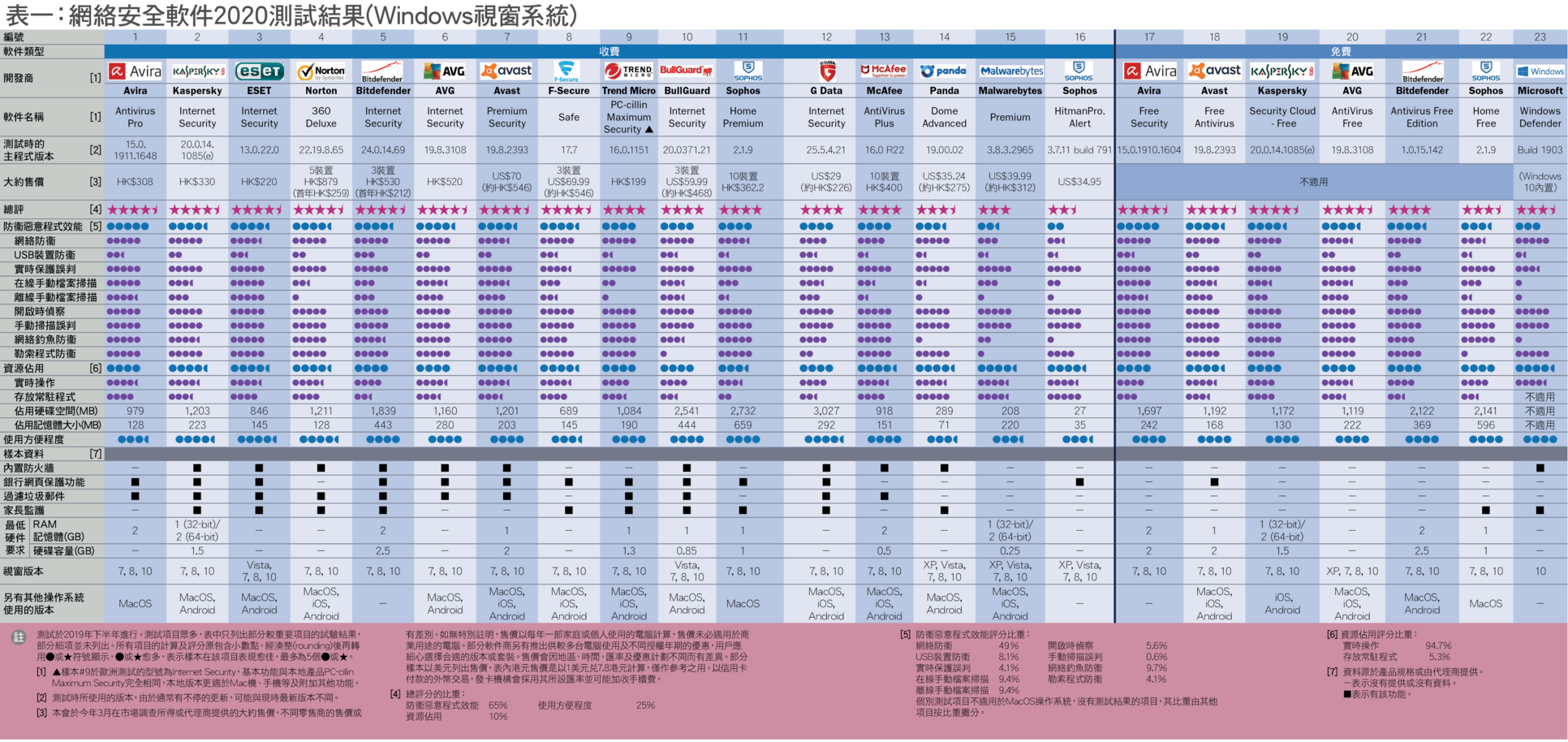Click disk space value '2,141'
1568x742 pixels.
pyautogui.click(x=1486, y=411)
